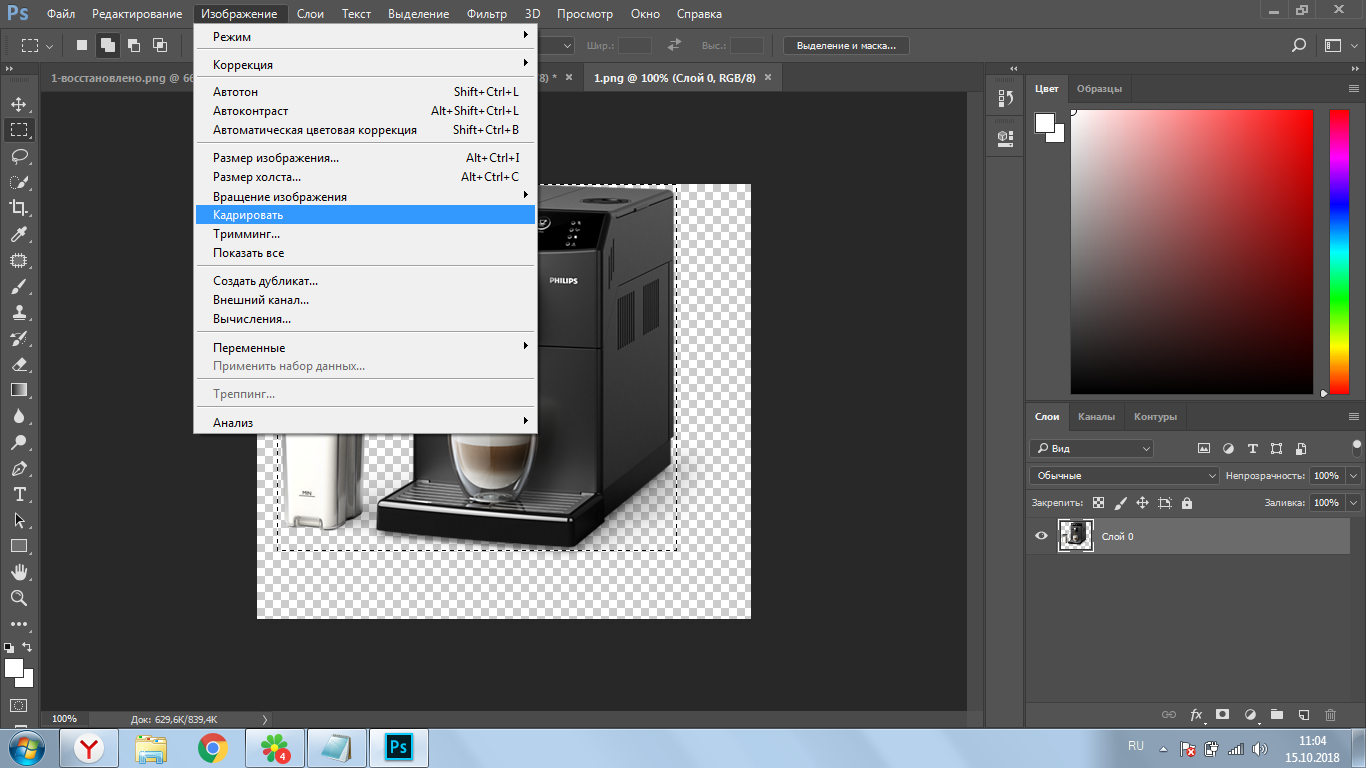Expand the Непрозрачность opacity arrow

point(1354,476)
